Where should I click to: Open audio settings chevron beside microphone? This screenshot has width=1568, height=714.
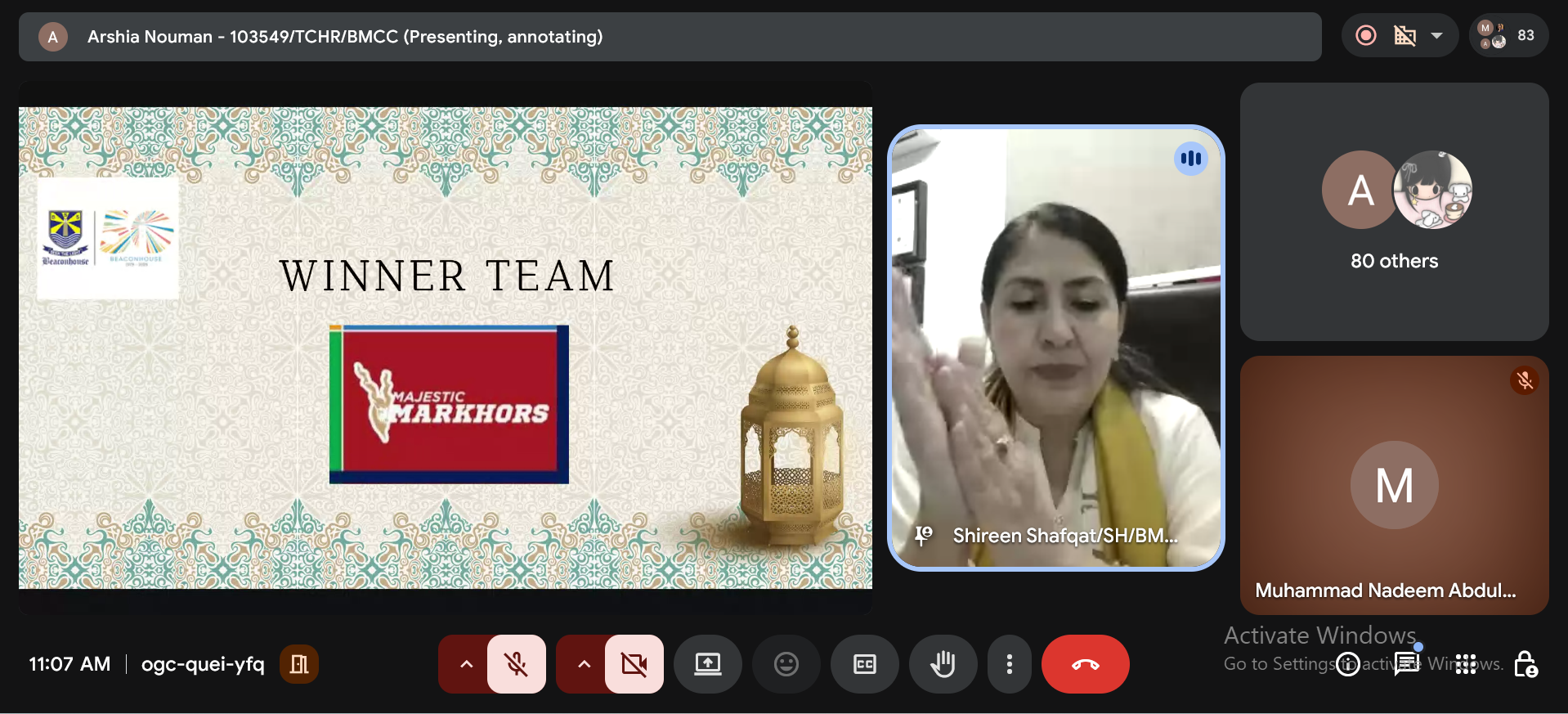pos(466,664)
